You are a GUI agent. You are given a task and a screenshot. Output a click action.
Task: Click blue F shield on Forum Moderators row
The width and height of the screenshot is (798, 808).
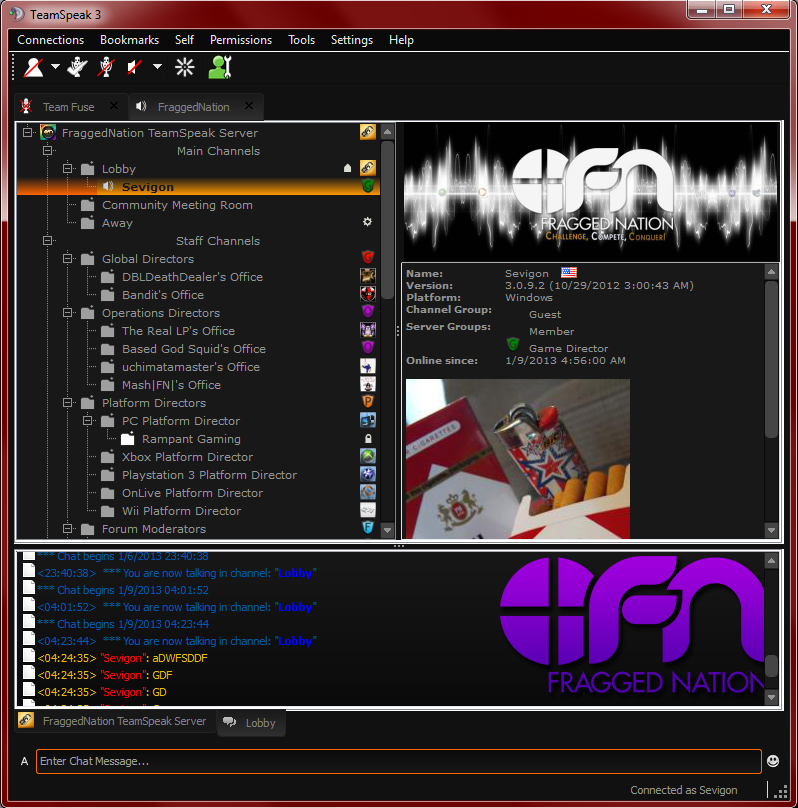pyautogui.click(x=368, y=527)
